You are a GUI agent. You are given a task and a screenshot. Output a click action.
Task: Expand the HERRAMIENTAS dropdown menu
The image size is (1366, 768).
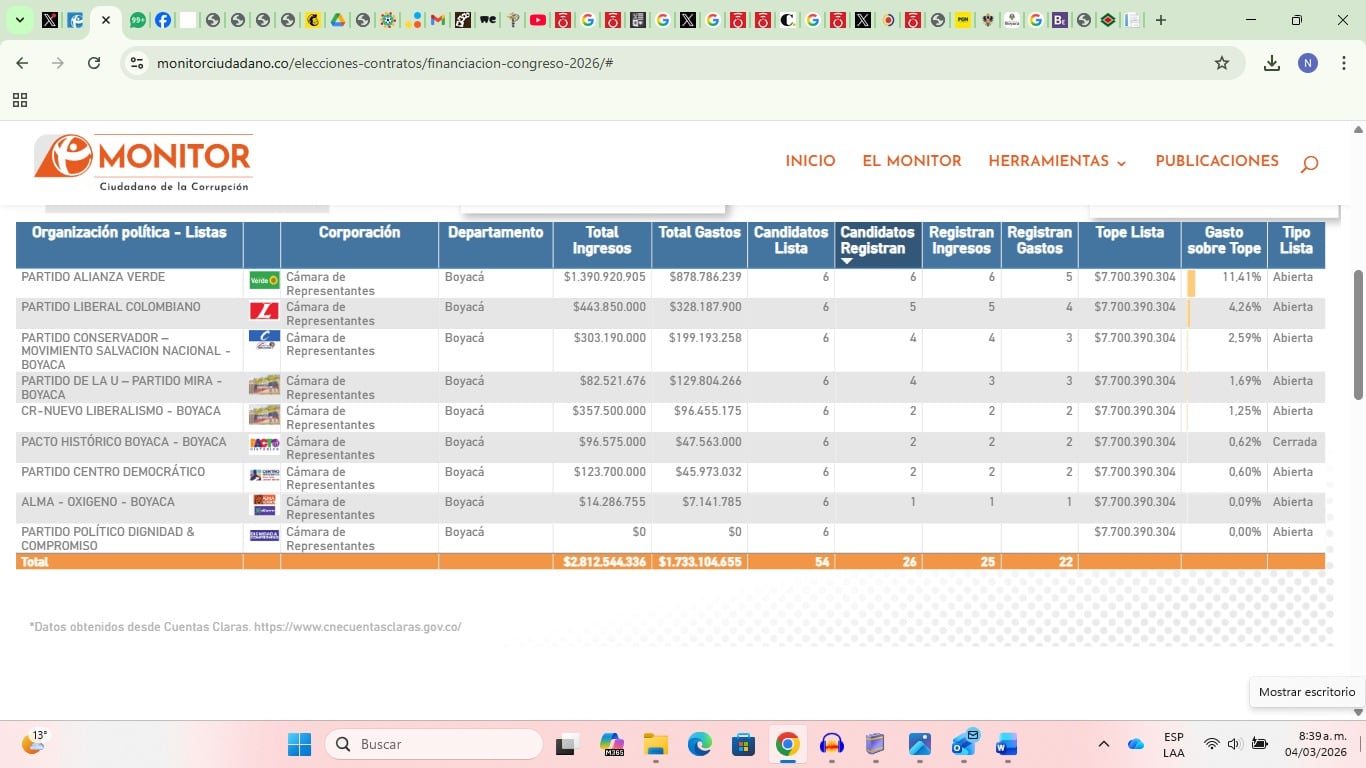tap(1057, 162)
